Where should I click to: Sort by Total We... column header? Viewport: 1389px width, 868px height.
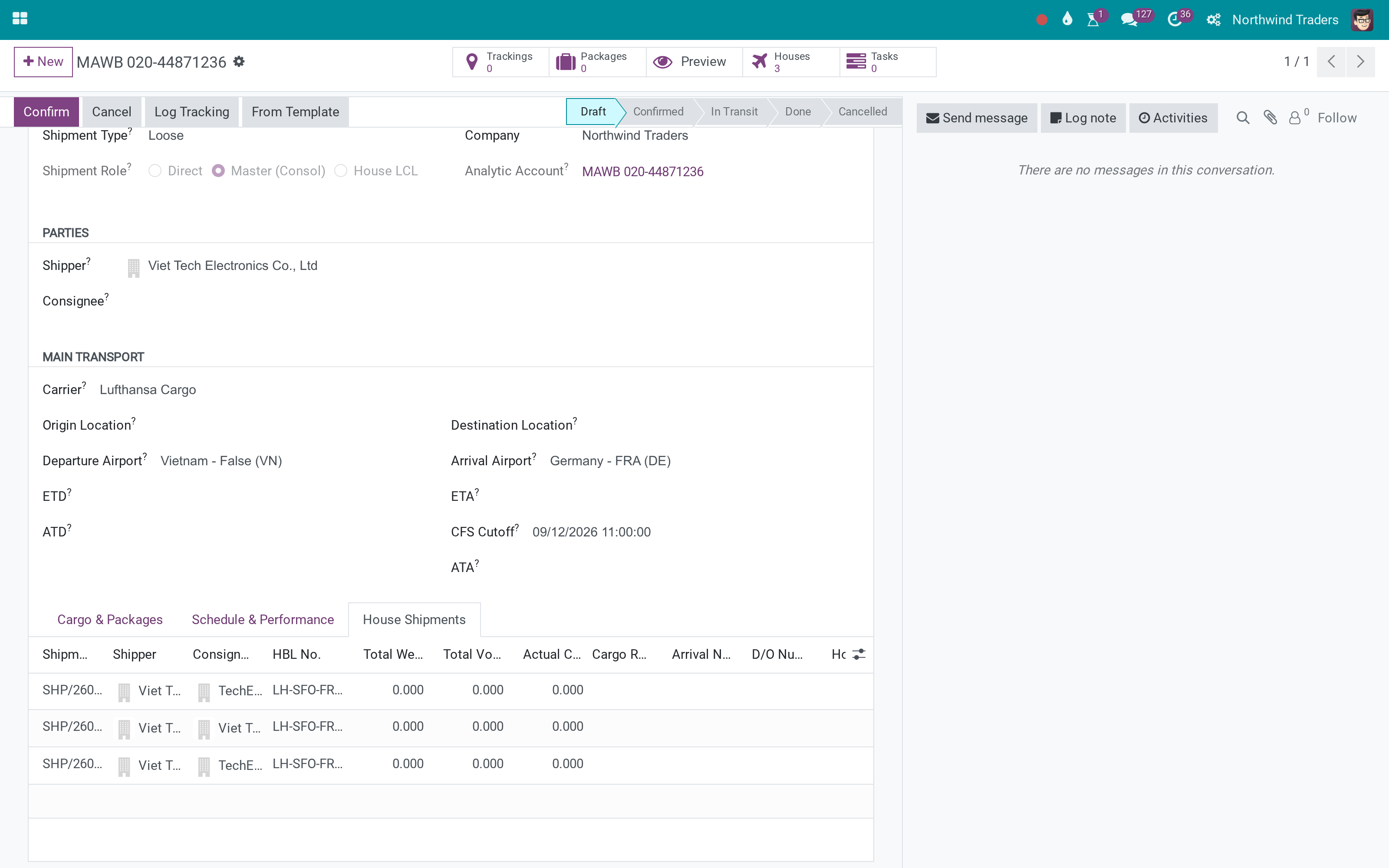tap(393, 654)
